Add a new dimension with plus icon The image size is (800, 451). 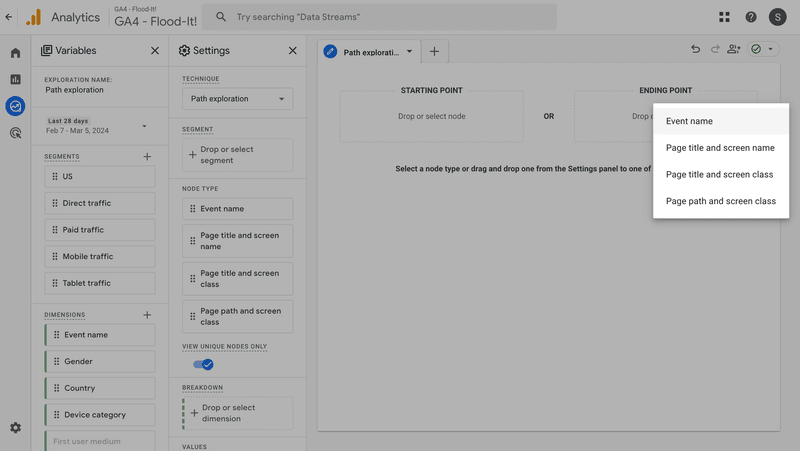click(147, 315)
